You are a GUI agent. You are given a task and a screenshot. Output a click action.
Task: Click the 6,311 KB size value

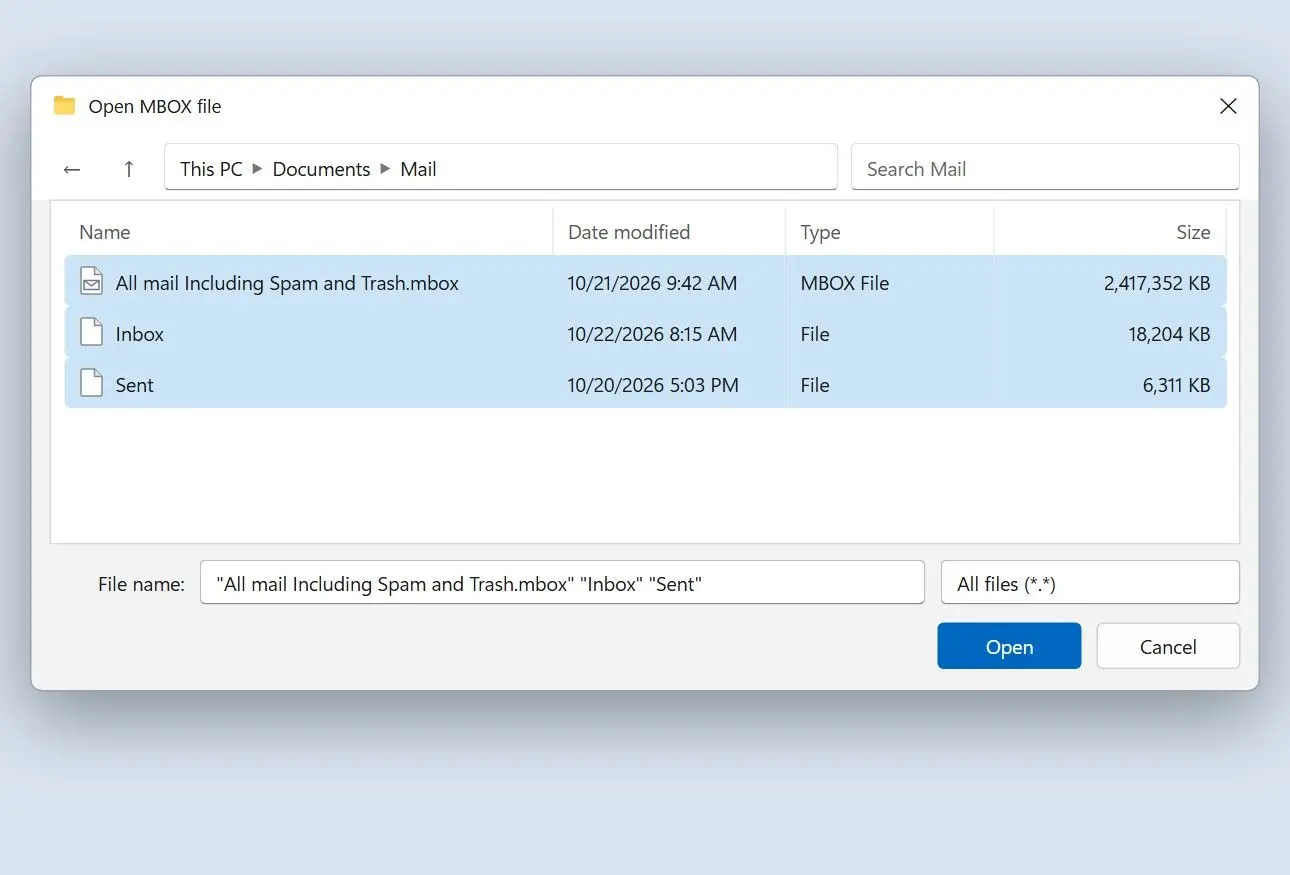1177,385
